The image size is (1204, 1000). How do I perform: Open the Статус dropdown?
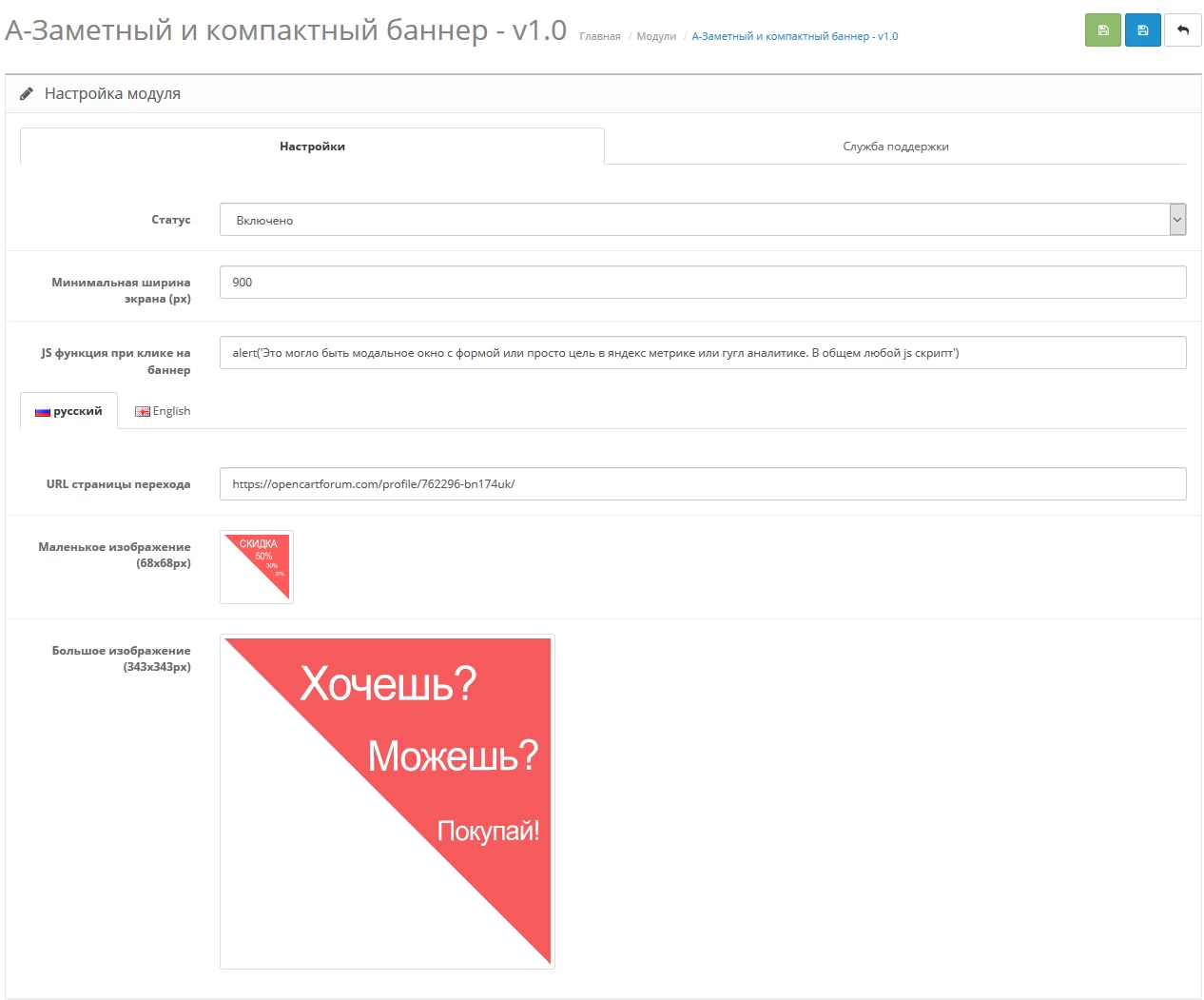[703, 220]
